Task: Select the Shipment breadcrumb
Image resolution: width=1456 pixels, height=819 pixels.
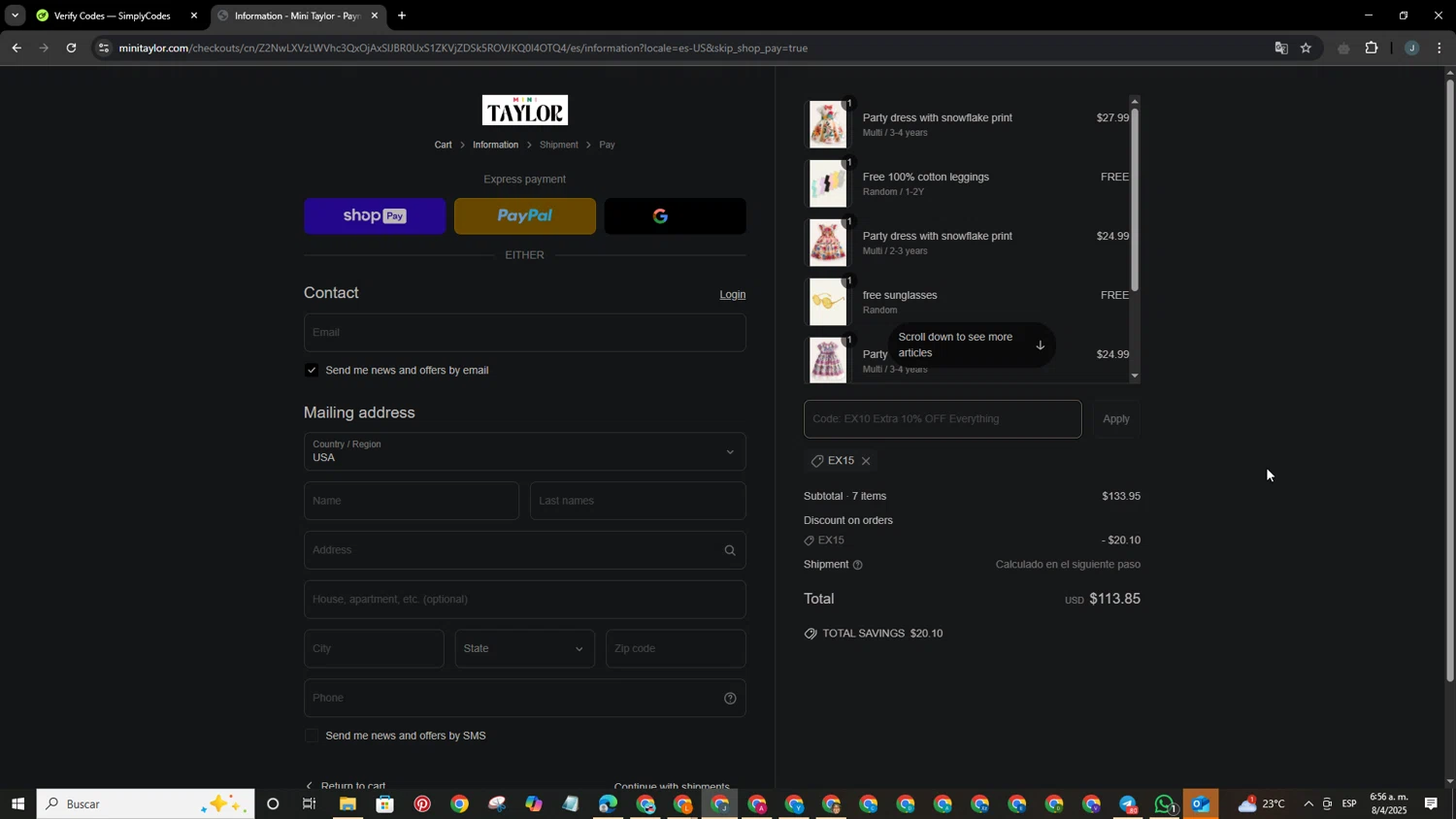Action: [559, 145]
